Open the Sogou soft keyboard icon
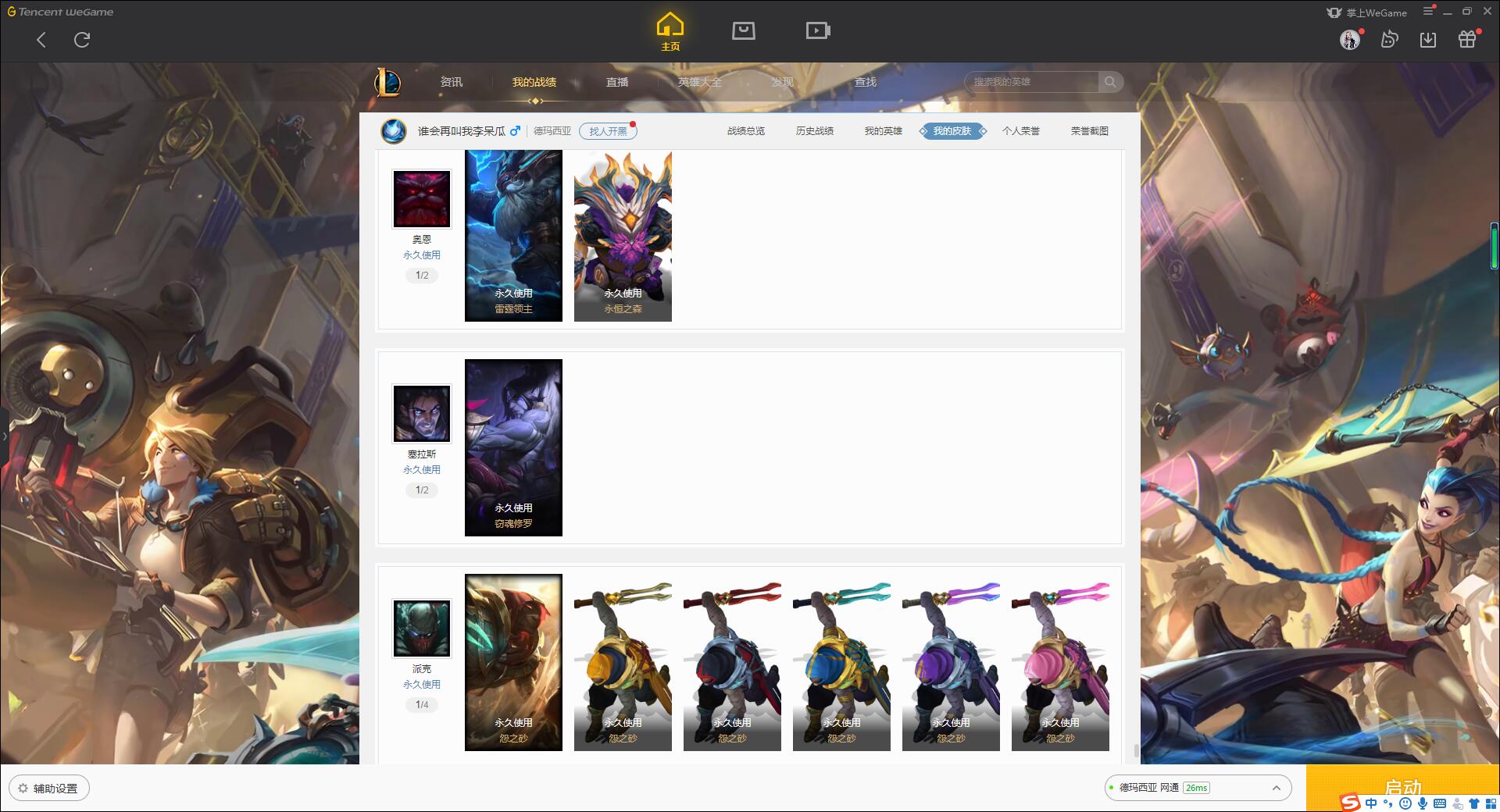Screen dimensions: 1500x812 [1440, 803]
